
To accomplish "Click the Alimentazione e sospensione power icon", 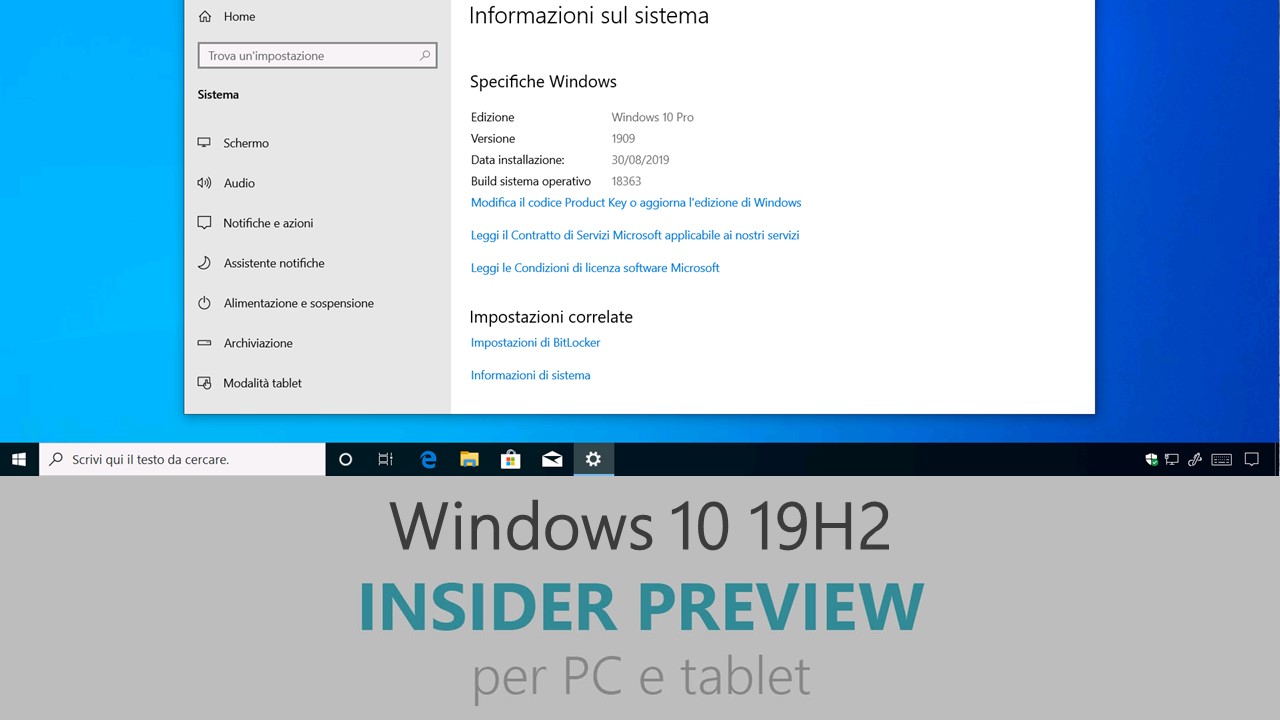I will [204, 303].
